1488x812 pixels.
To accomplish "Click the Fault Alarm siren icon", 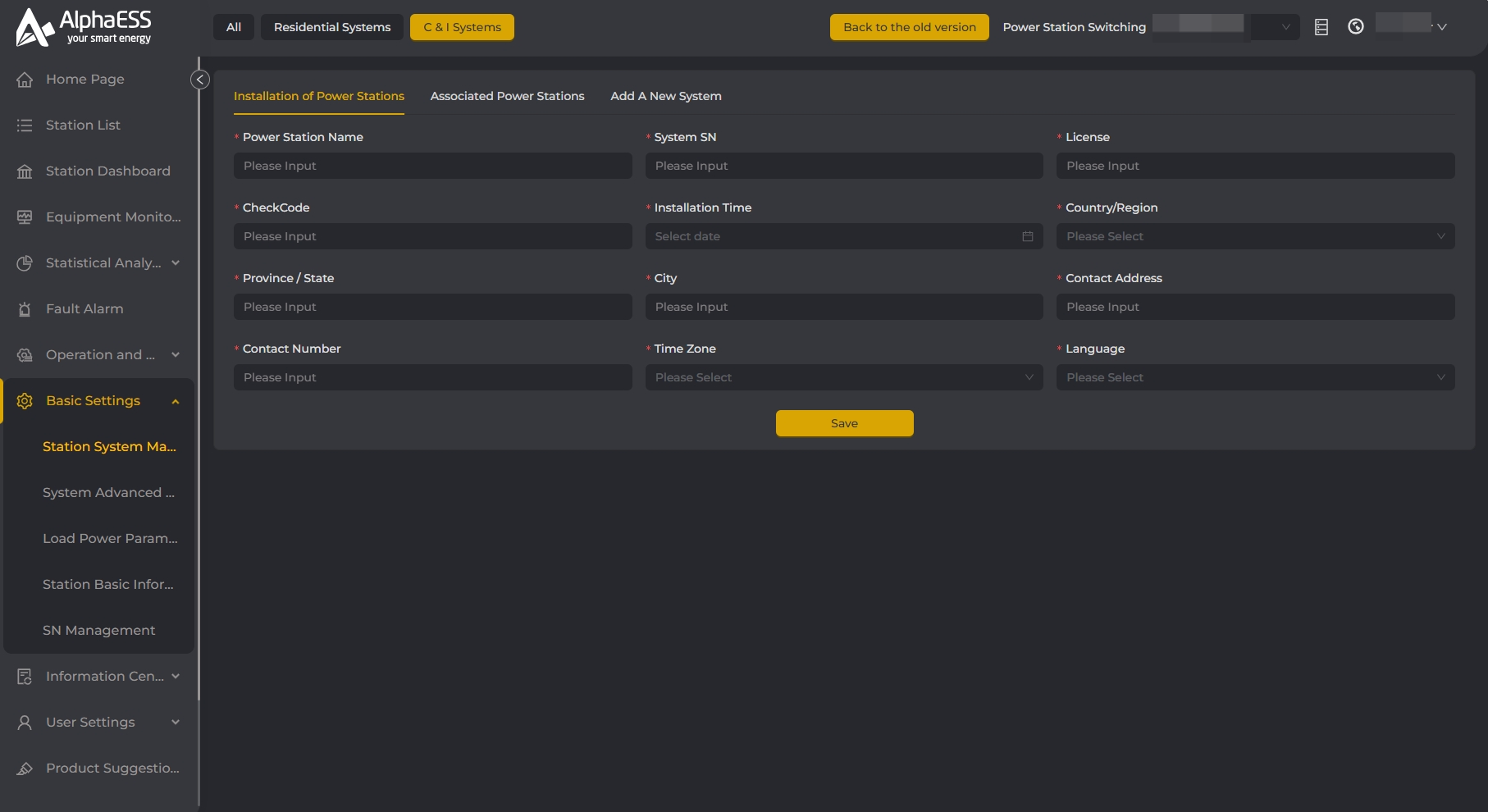I will (25, 309).
